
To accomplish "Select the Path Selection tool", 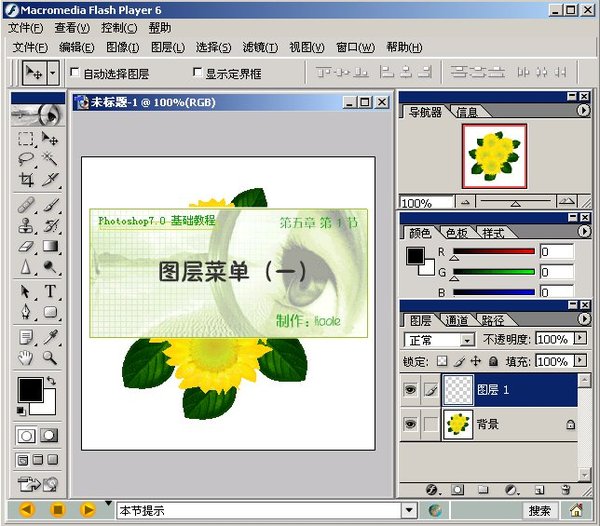I will click(x=26, y=291).
